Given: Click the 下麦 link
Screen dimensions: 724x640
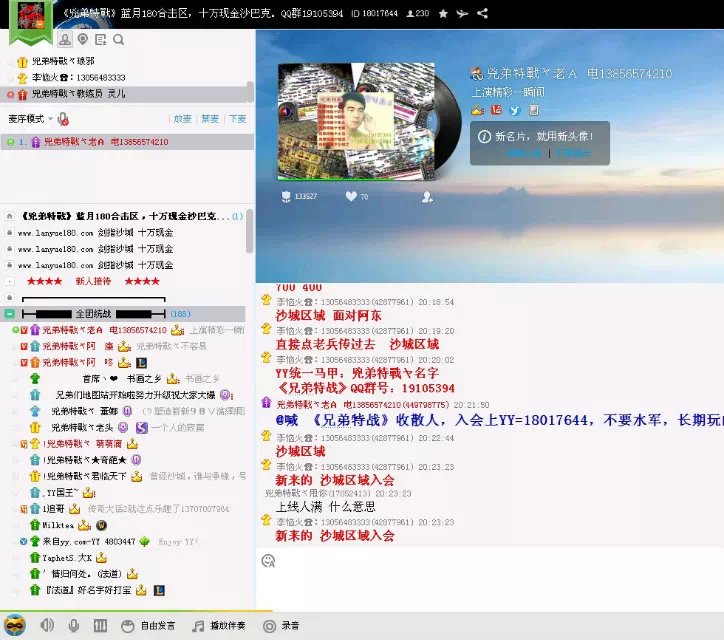Looking at the screenshot, I should [237, 119].
